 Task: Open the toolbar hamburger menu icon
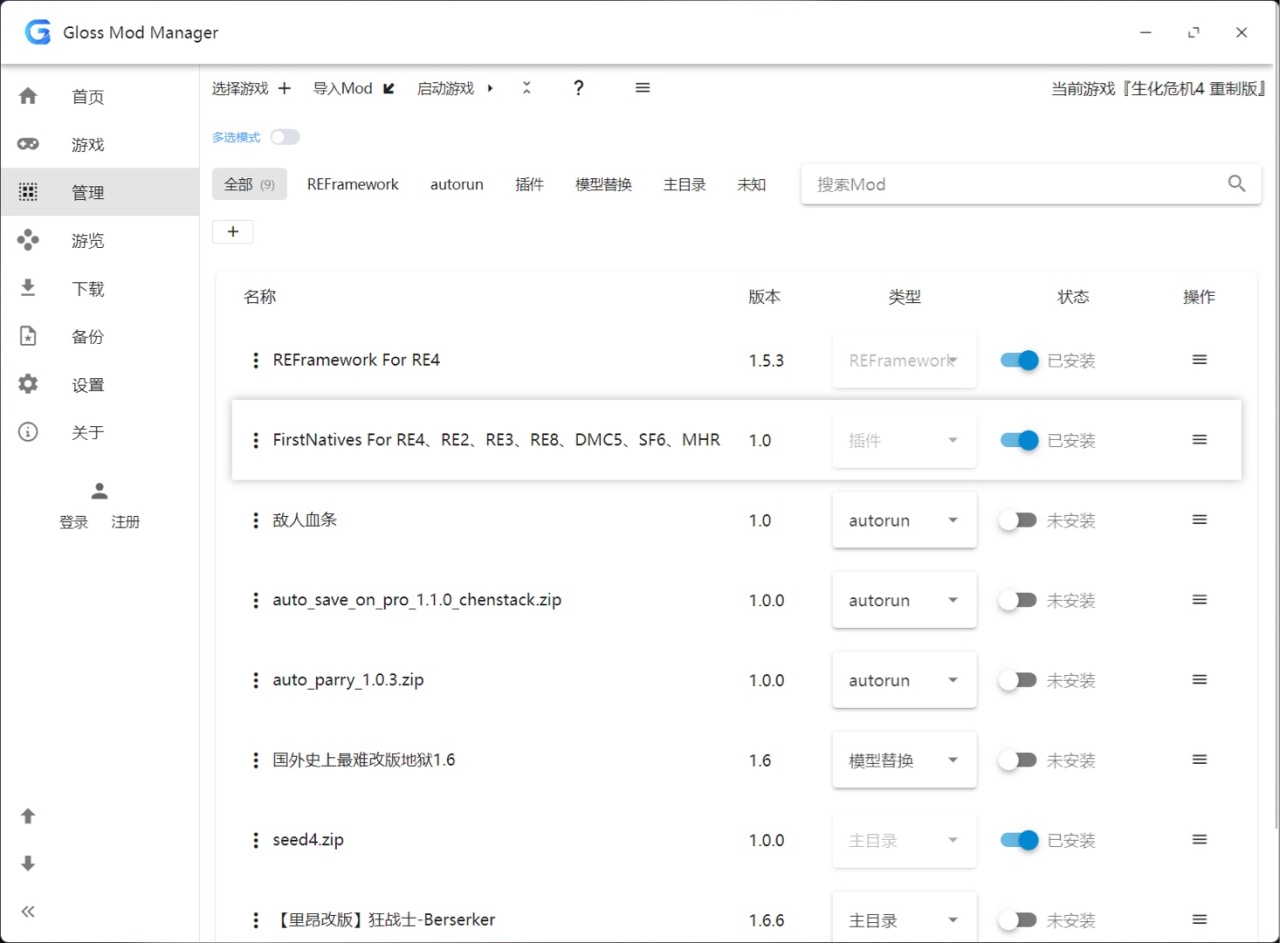click(x=643, y=88)
